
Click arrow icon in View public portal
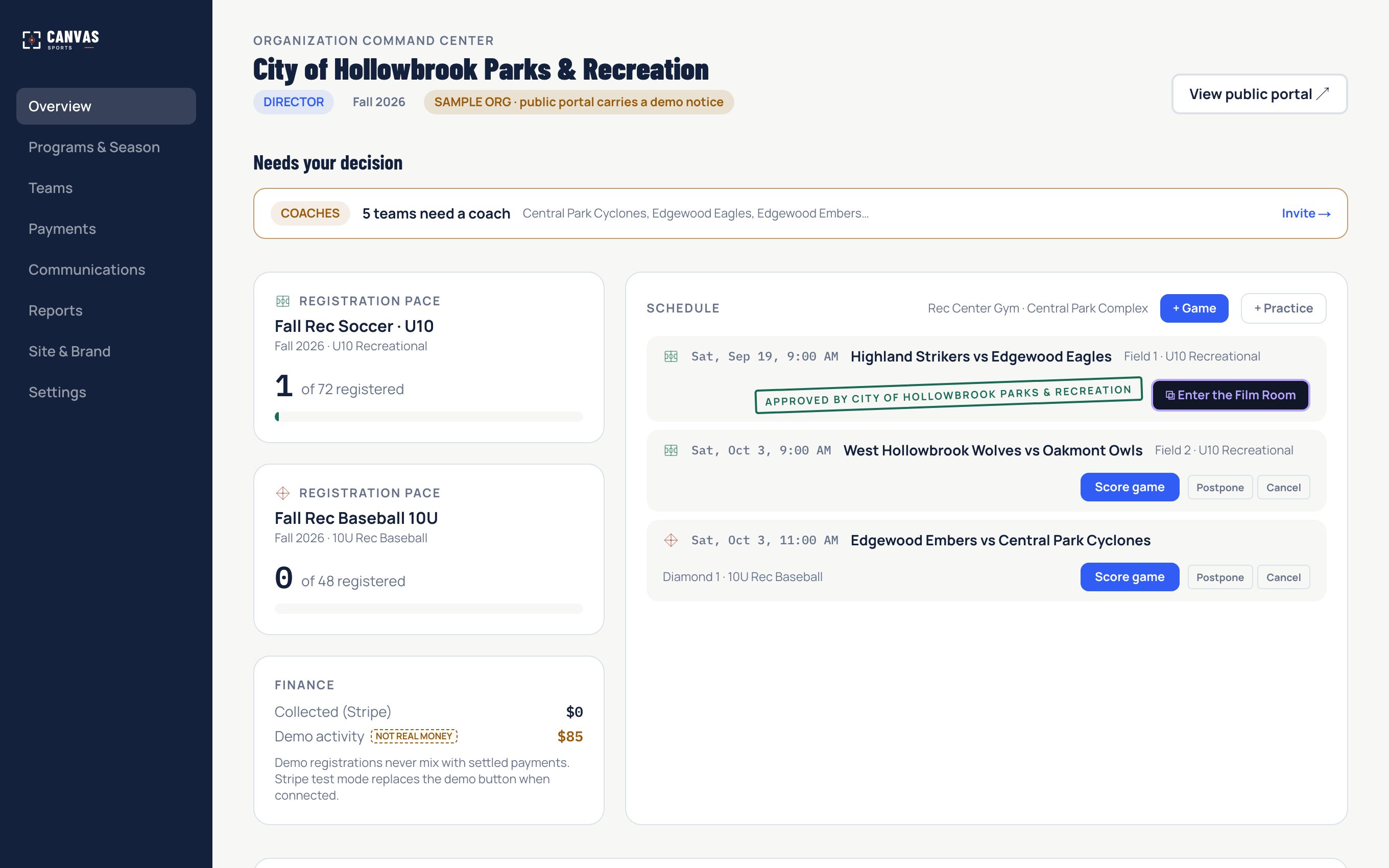(1323, 93)
